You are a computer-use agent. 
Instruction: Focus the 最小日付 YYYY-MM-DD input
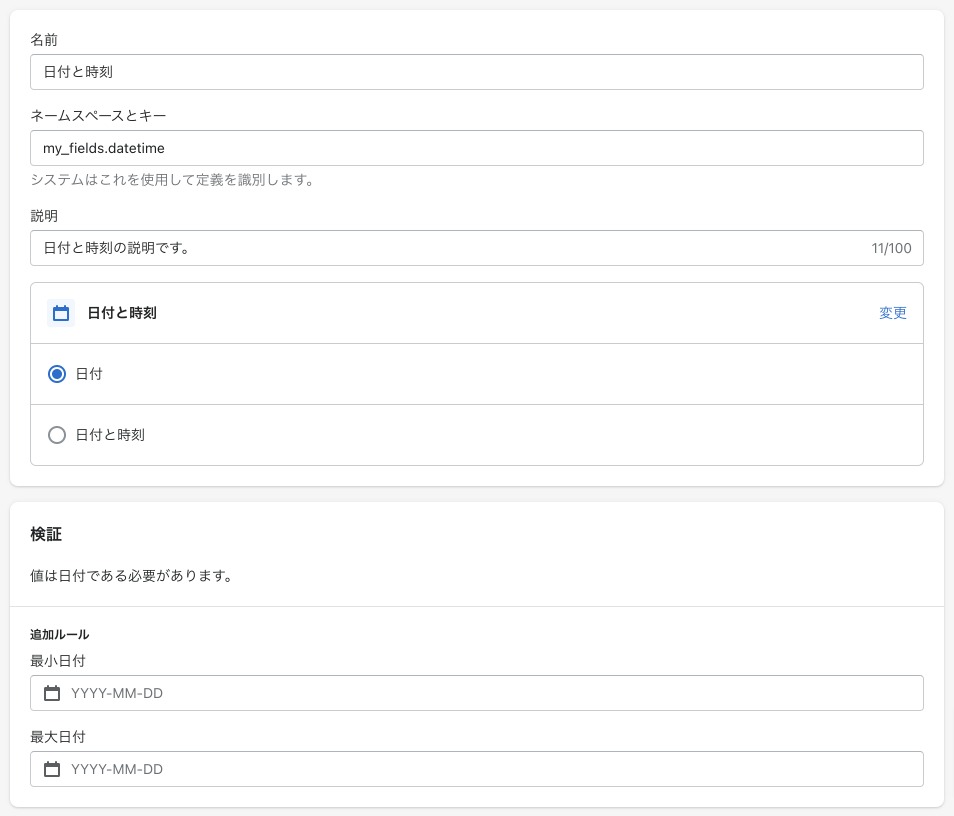[477, 693]
